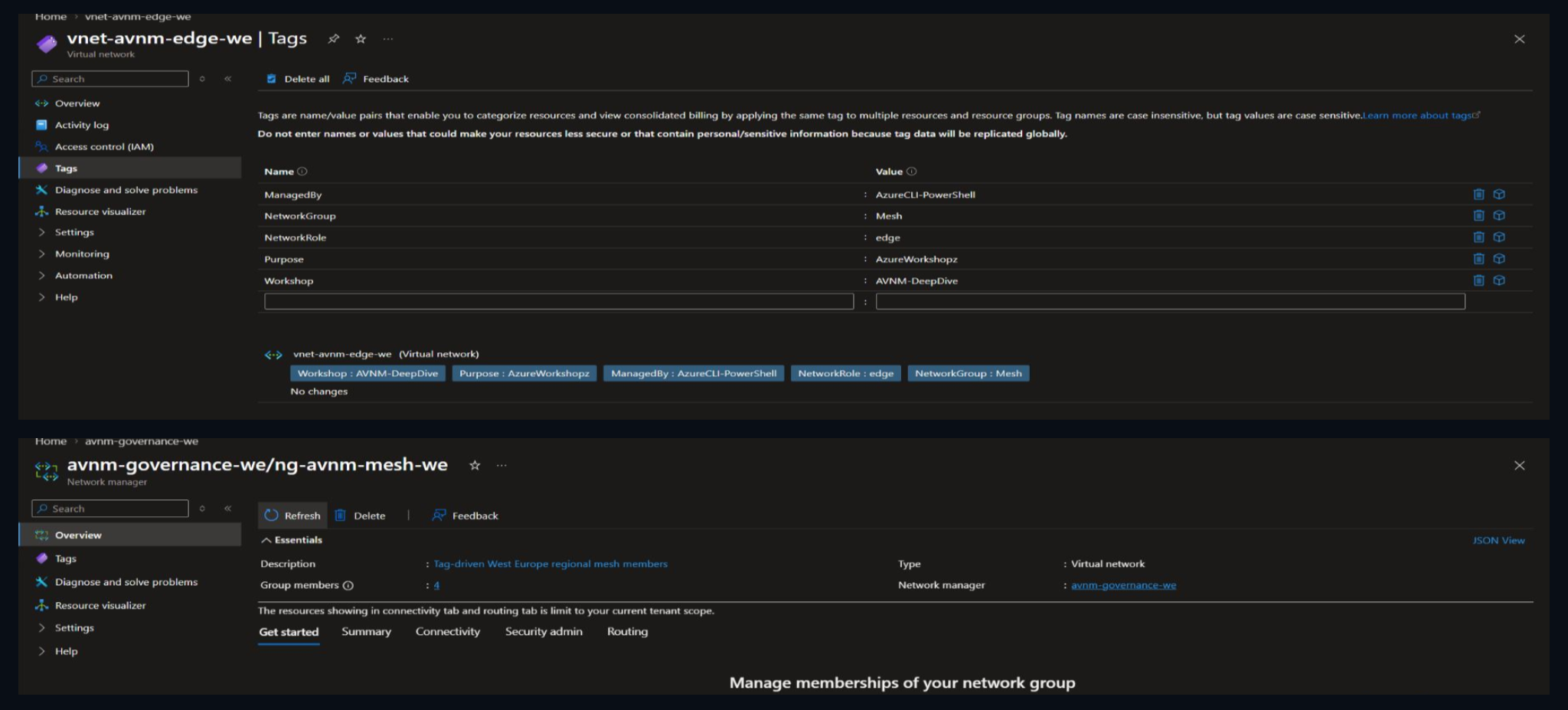Click the cube icon for NetworkRole tag
Image resolution: width=1568 pixels, height=710 pixels.
(1499, 237)
